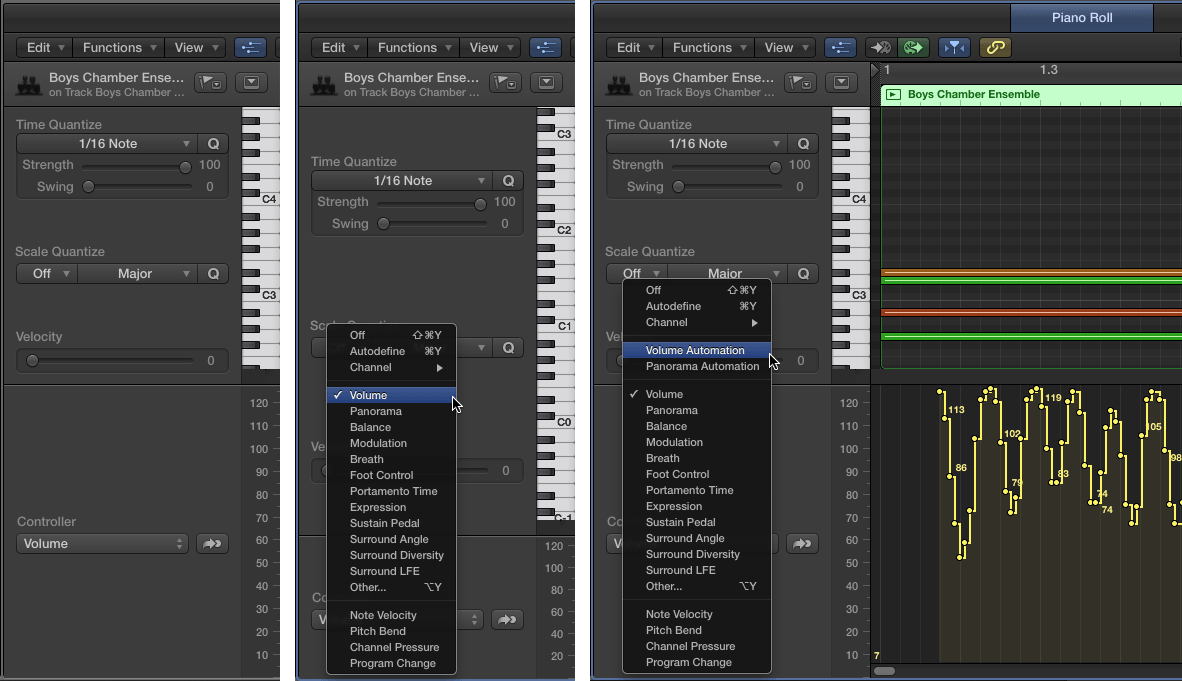Click the Time Quantize Q button in left panel
This screenshot has width=1182, height=681.
tap(213, 143)
